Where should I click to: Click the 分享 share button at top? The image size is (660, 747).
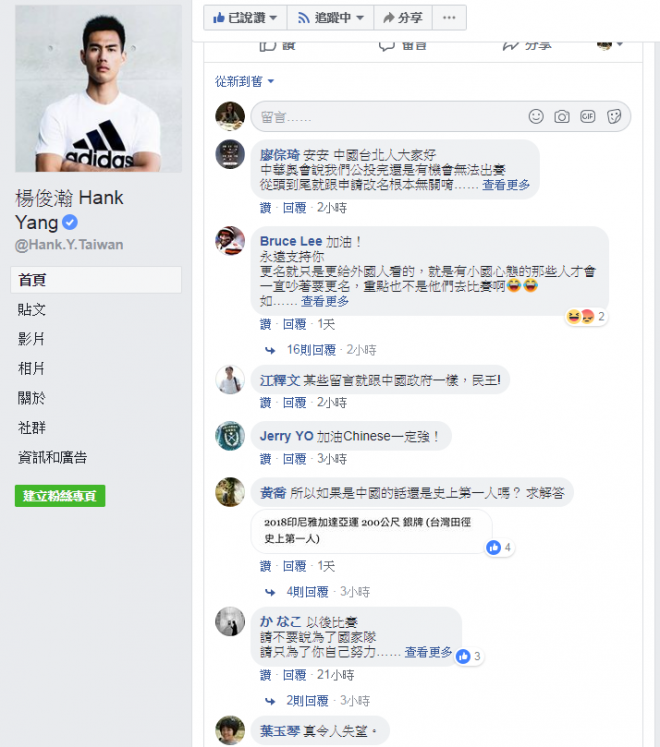tap(402, 17)
